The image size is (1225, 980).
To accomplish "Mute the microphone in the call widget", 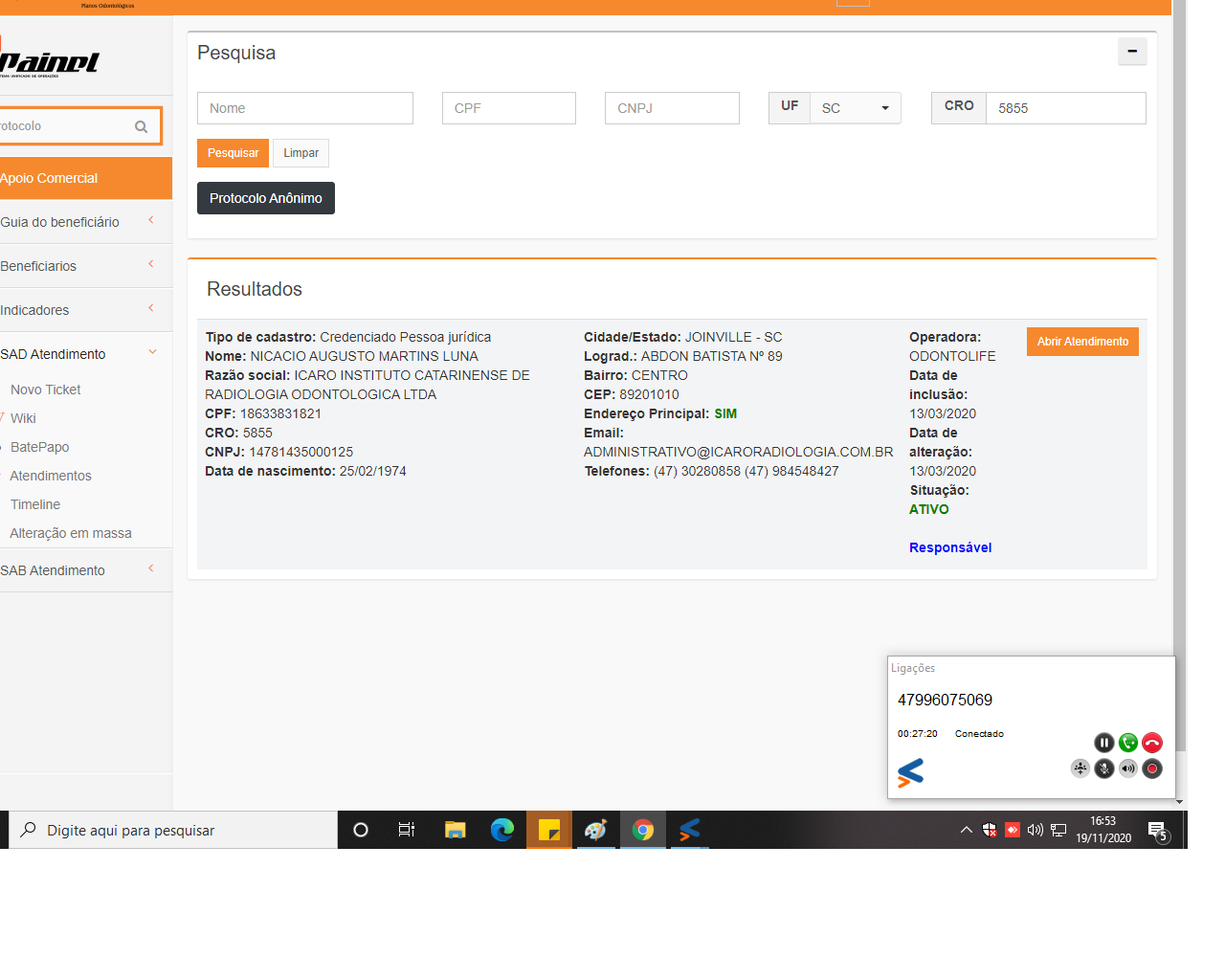I will tap(1103, 768).
